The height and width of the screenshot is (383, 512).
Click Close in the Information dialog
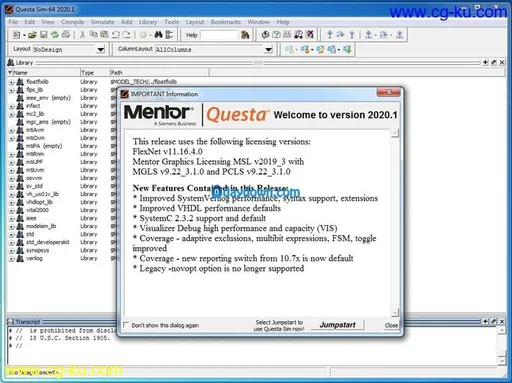coord(391,325)
